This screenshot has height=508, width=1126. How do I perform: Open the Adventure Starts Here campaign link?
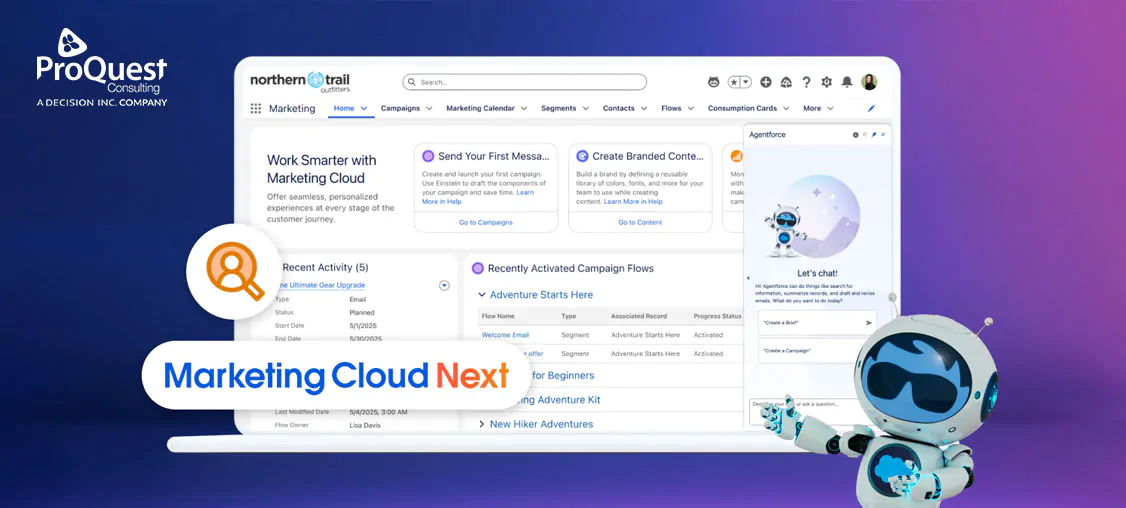pyautogui.click(x=541, y=295)
